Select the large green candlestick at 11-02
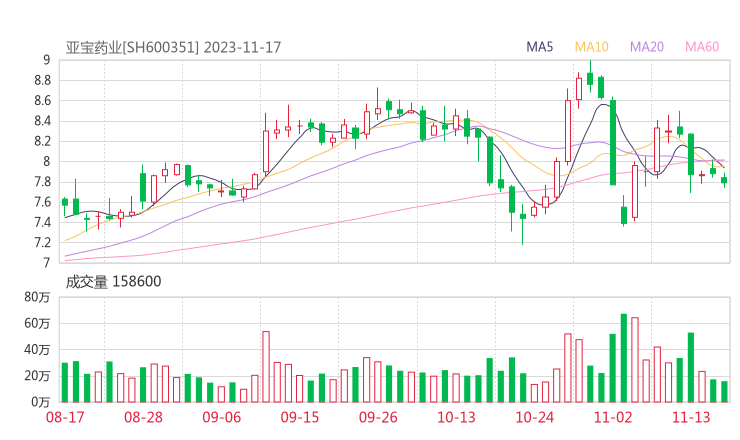This screenshot has height=440, width=740. 613,142
